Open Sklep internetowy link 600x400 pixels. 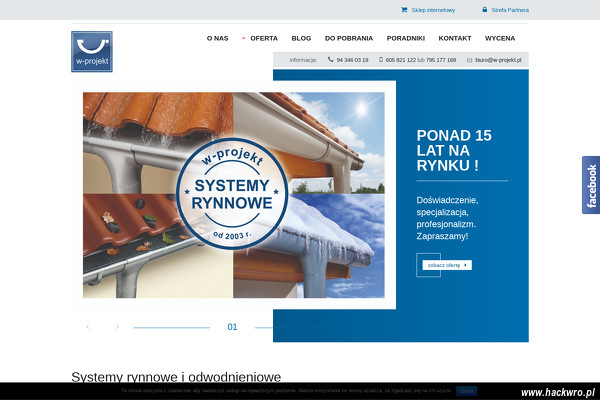[x=433, y=10]
